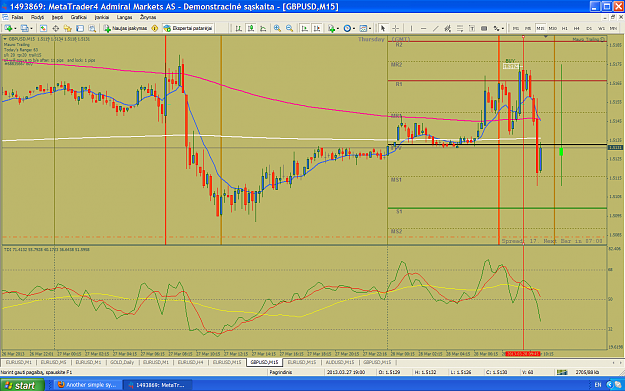
Task: Select the crosshair tool
Action: 395,28
